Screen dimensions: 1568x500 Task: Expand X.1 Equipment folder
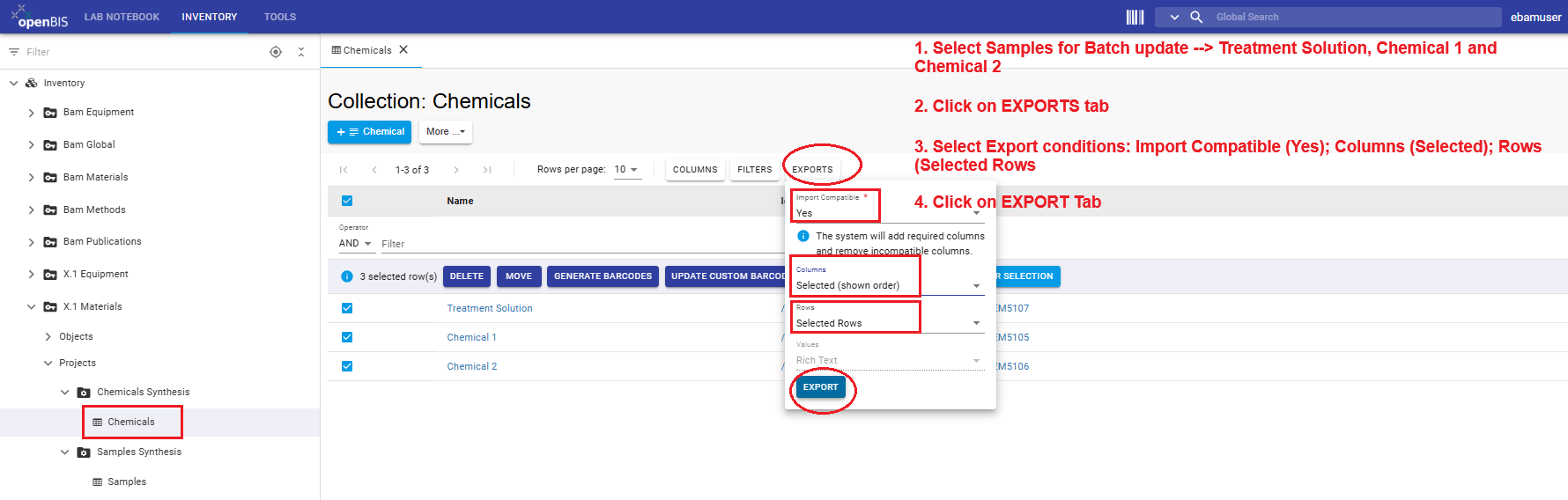click(x=31, y=275)
